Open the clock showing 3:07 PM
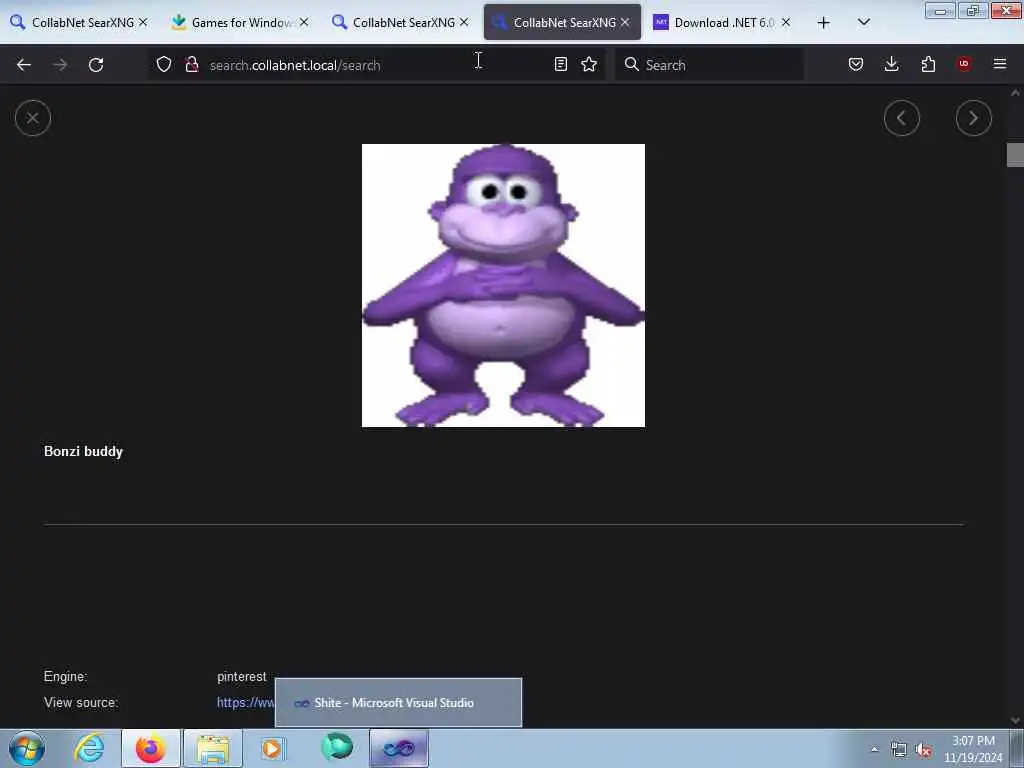 coord(973,749)
